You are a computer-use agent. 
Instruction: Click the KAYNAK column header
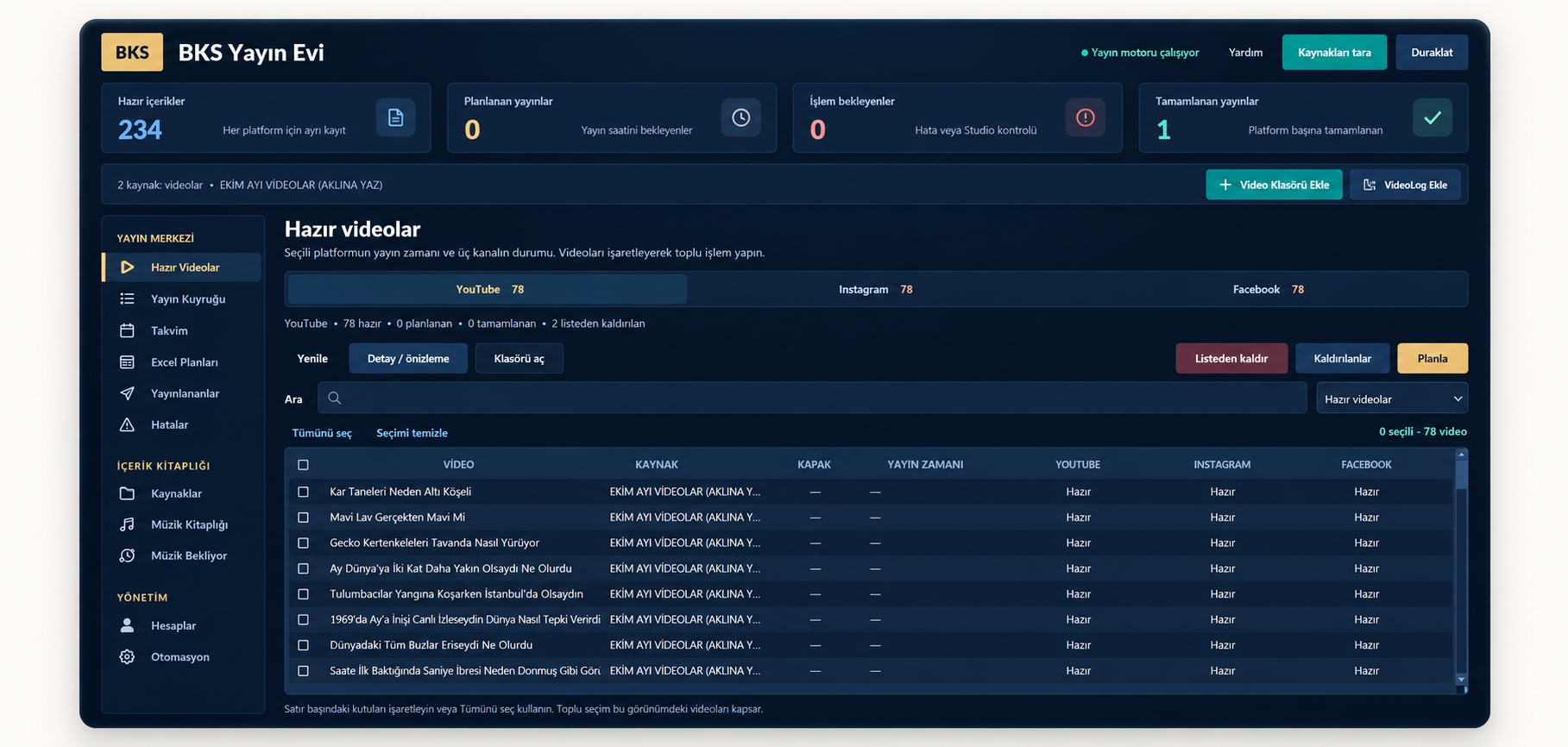pos(657,464)
